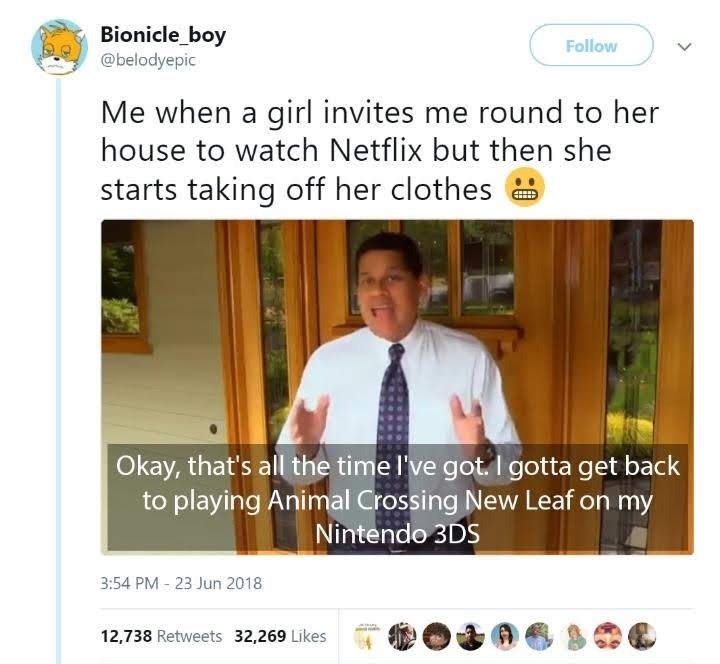
Task: View the 12,738 Retweets list
Action: 161,636
